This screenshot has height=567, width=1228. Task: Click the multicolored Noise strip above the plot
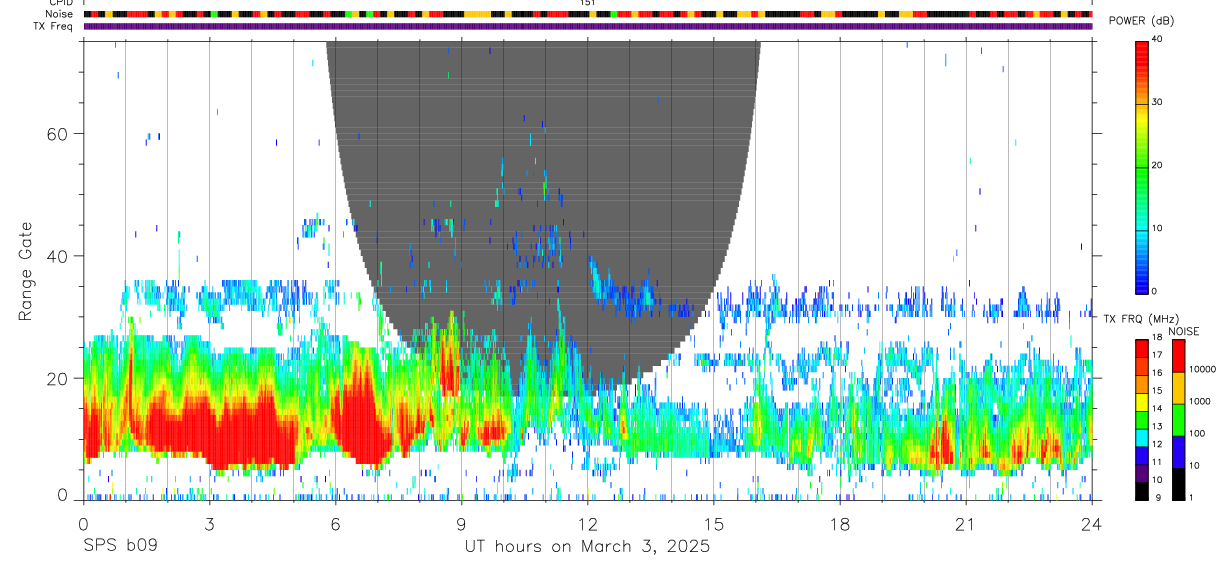588,14
